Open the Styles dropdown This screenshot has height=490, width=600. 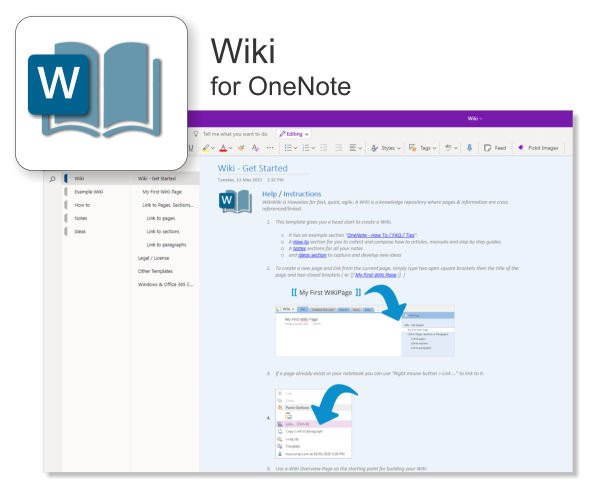point(386,148)
